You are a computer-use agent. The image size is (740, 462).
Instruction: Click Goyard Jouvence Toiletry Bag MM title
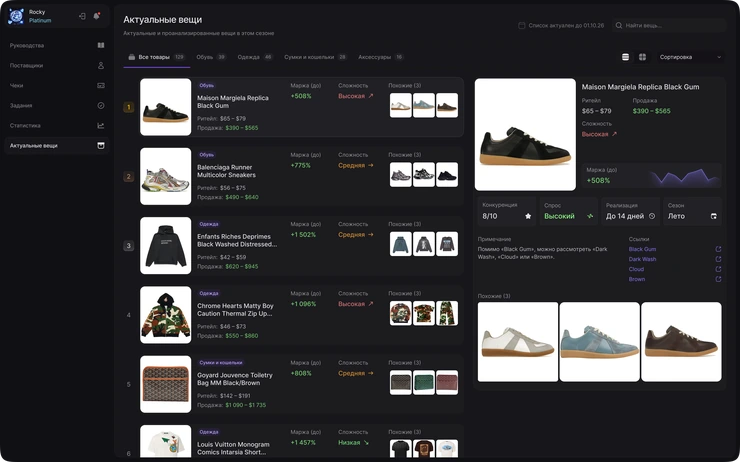point(235,379)
